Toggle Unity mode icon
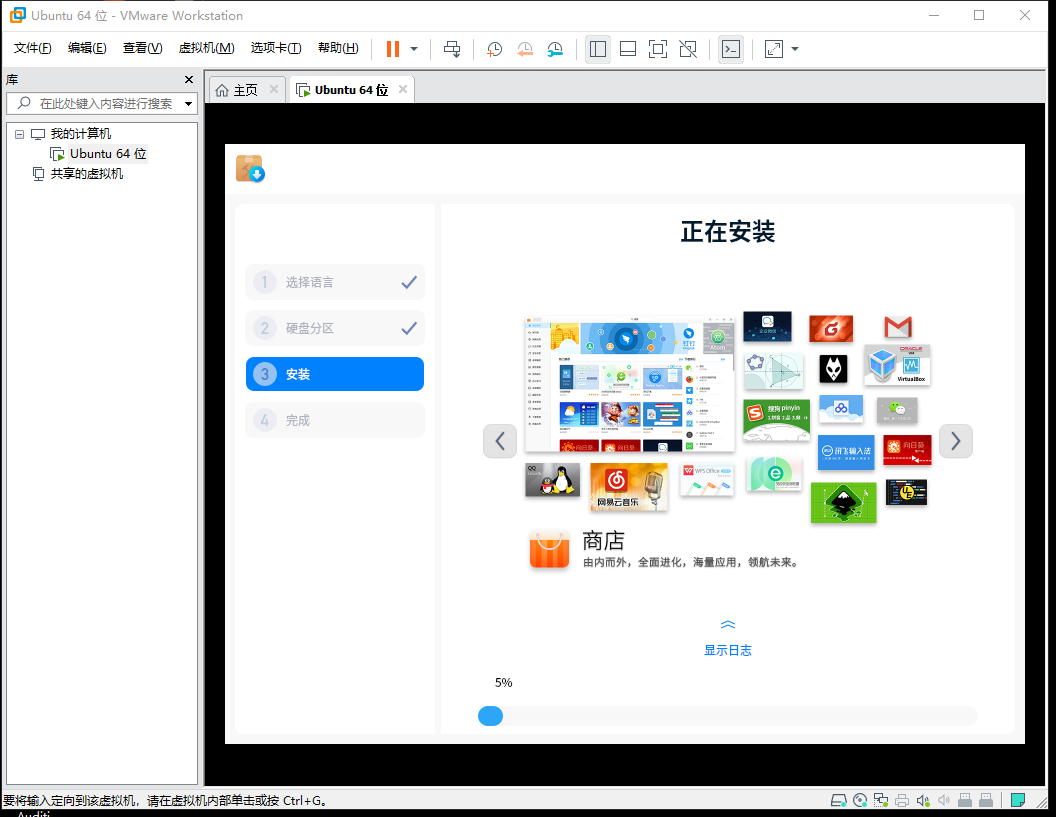This screenshot has height=817, width=1056. [x=688, y=48]
